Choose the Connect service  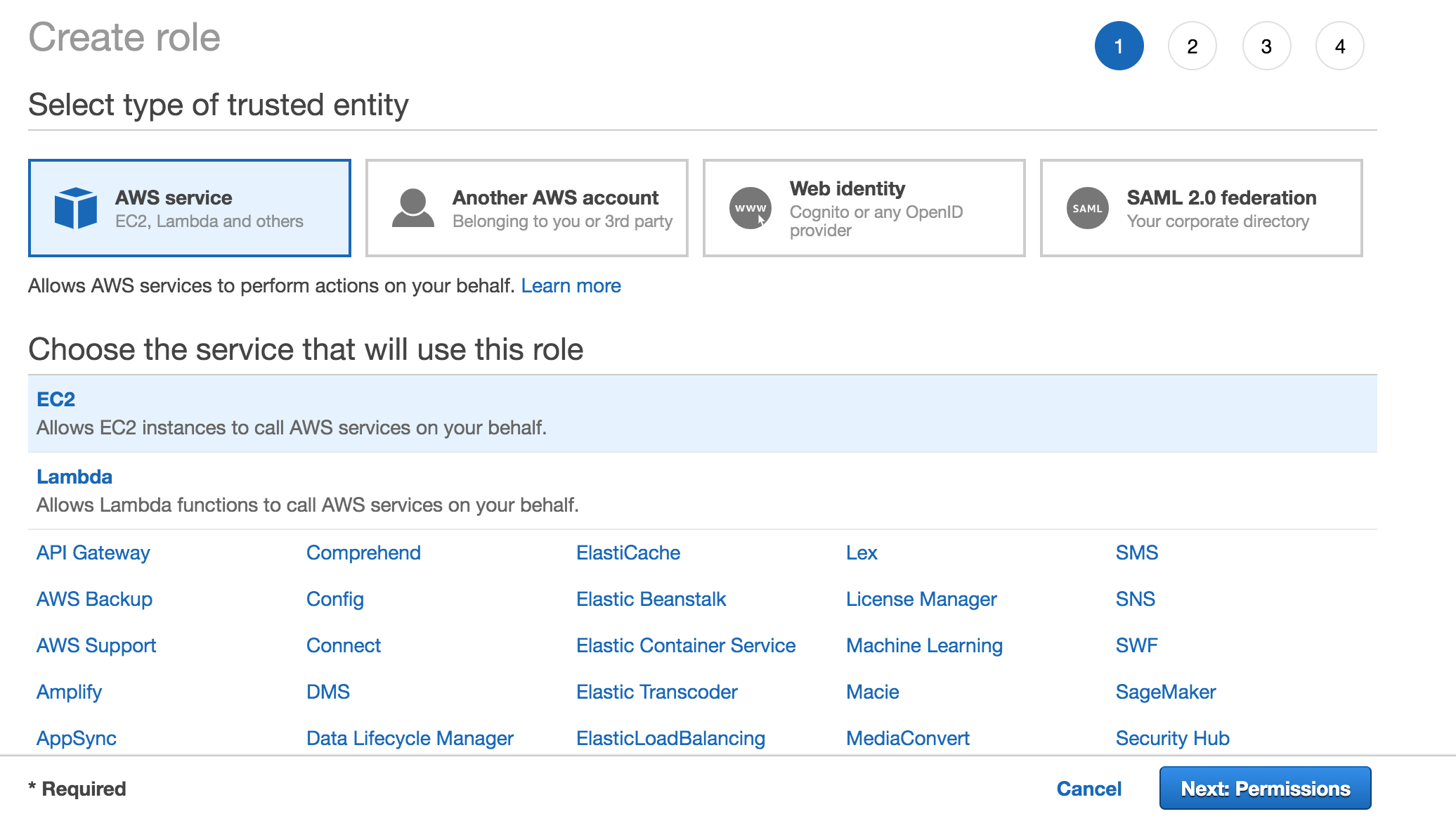(344, 646)
